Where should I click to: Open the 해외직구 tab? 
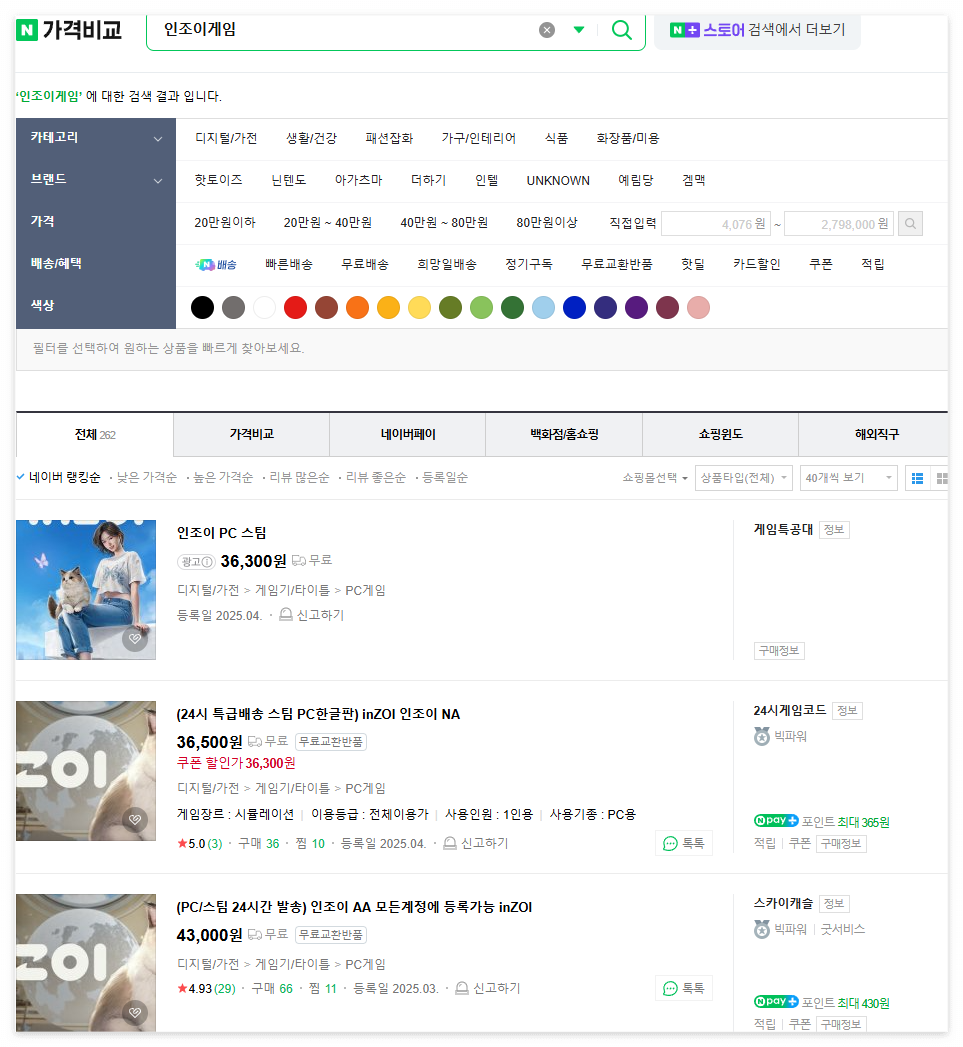tap(874, 435)
